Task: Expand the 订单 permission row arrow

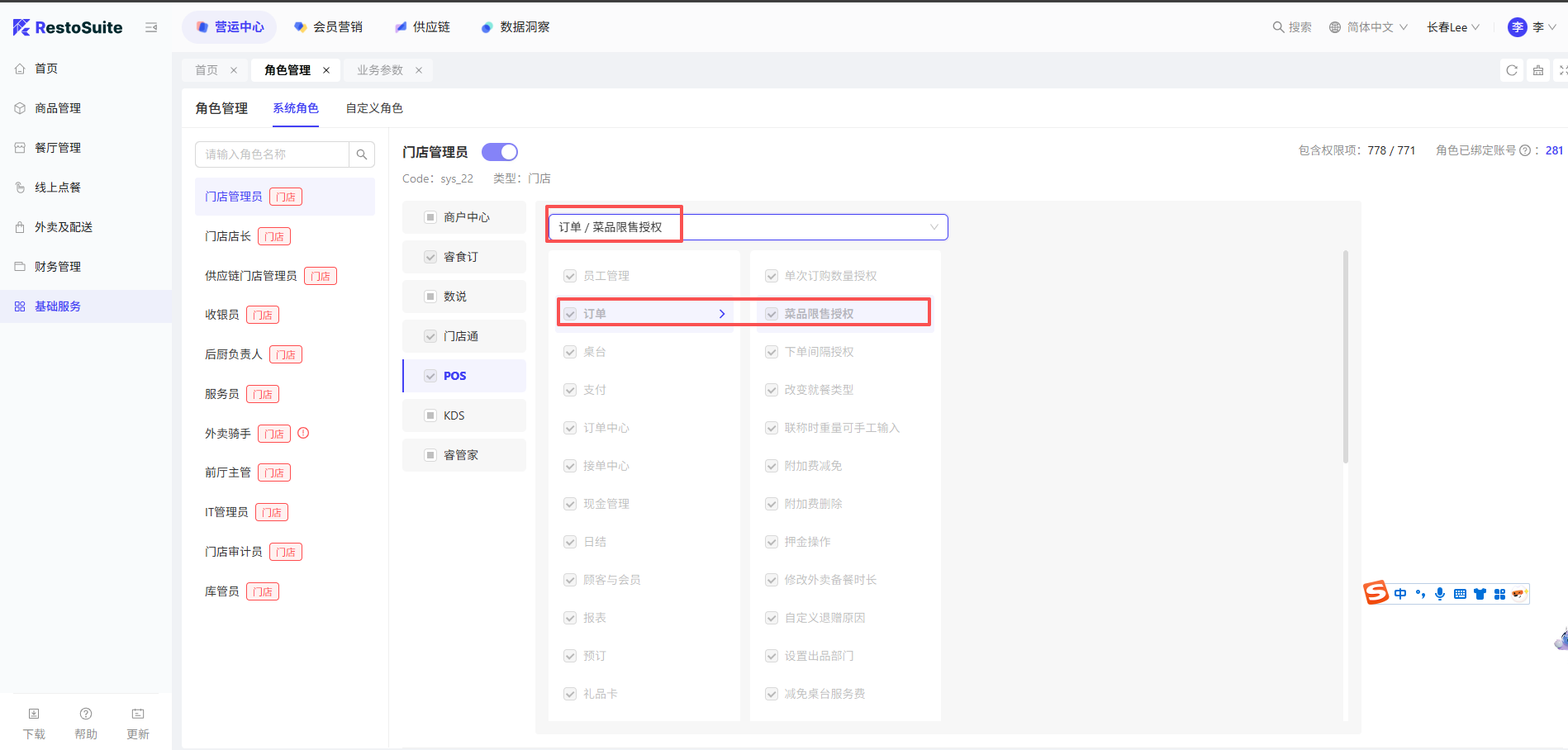Action: click(x=721, y=314)
